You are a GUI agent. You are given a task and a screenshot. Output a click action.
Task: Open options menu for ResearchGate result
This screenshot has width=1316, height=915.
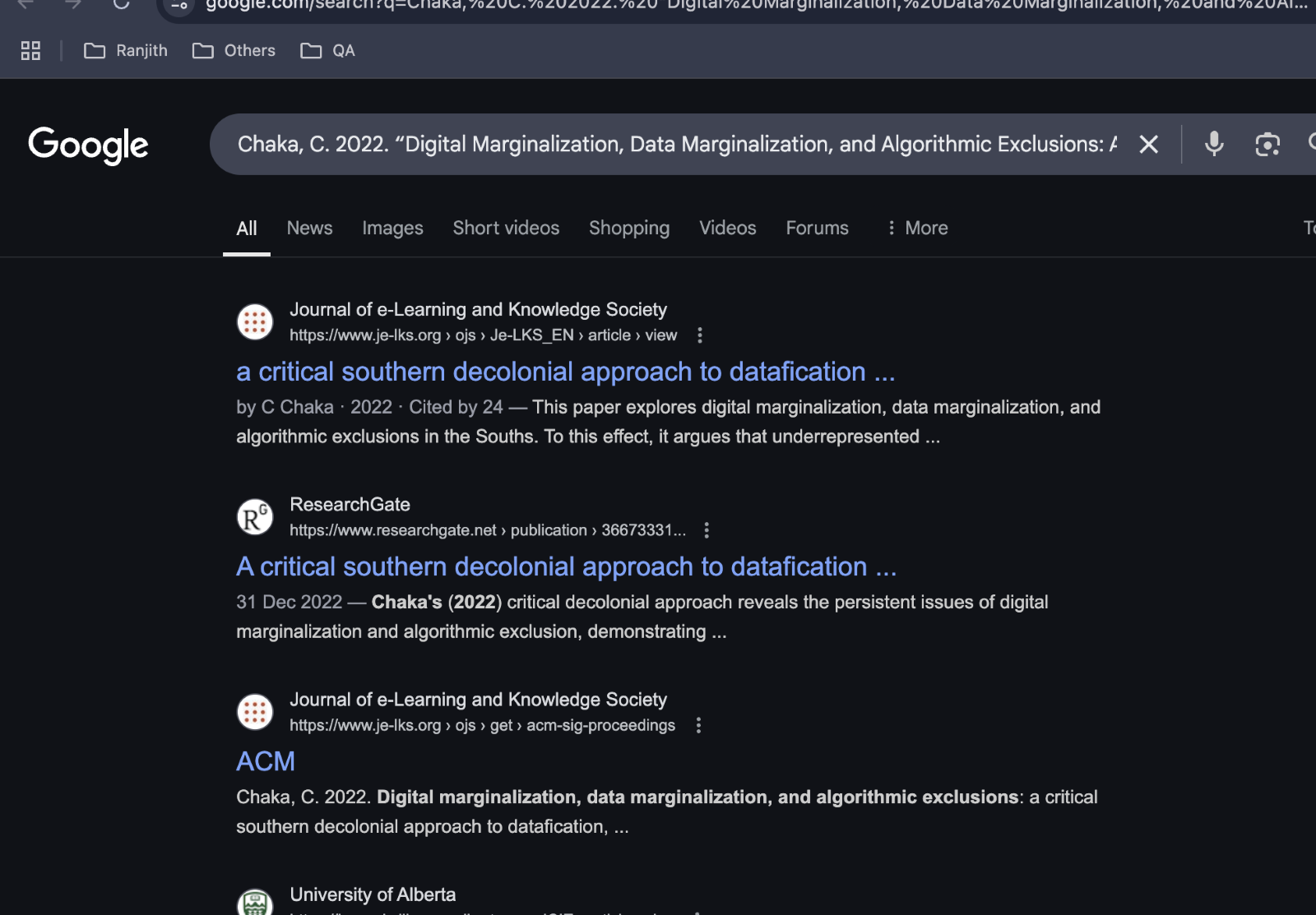[707, 530]
